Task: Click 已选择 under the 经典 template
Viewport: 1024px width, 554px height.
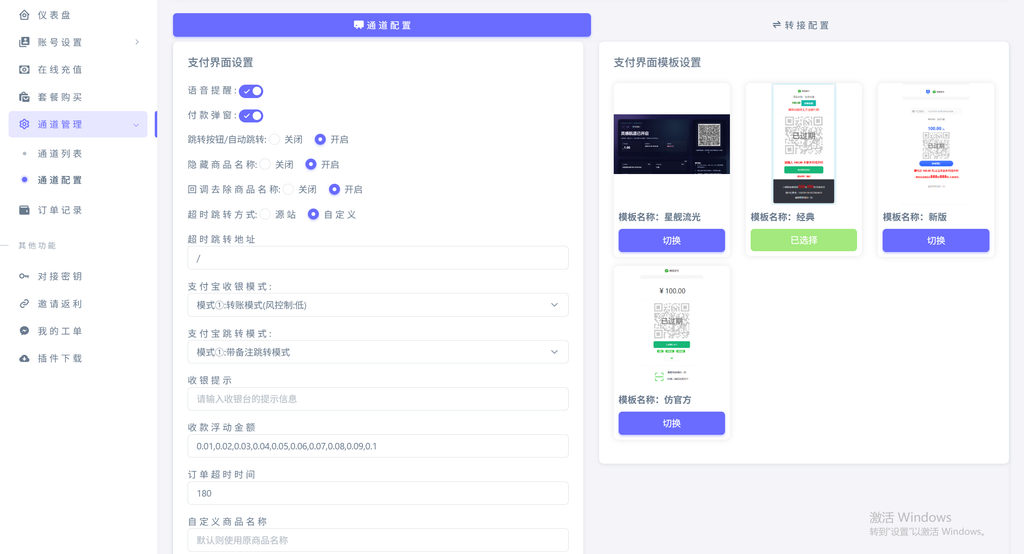Action: click(803, 240)
